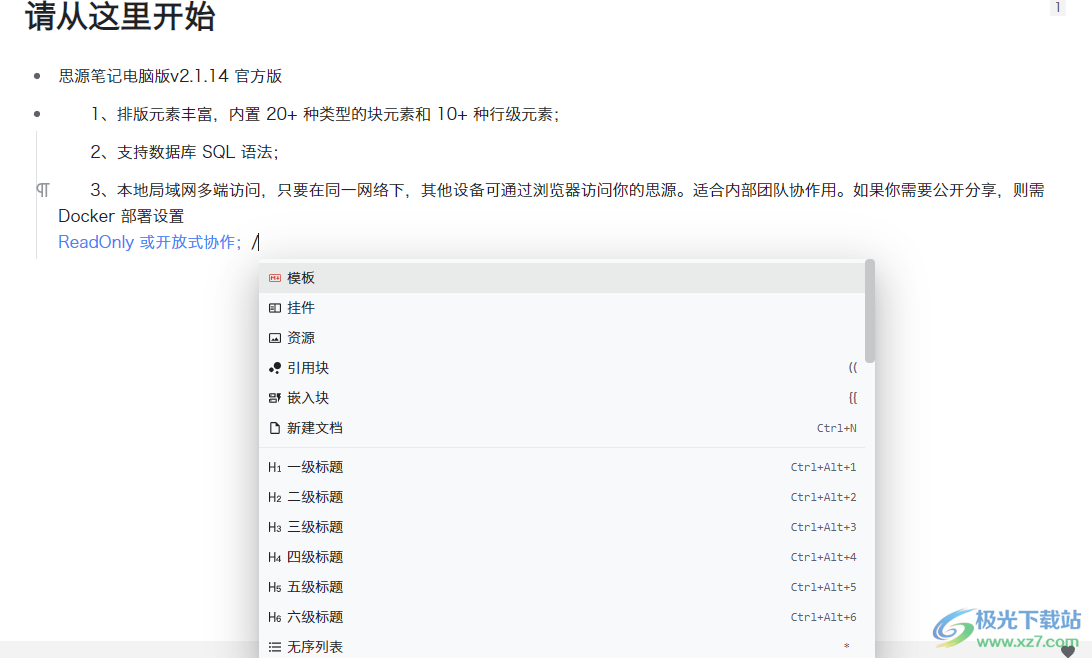Click the 无序列表 unordered list icon

pyautogui.click(x=275, y=646)
